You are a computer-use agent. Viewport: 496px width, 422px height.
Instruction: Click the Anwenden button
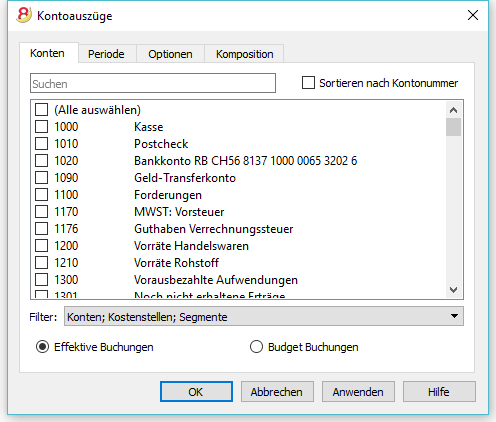click(358, 392)
